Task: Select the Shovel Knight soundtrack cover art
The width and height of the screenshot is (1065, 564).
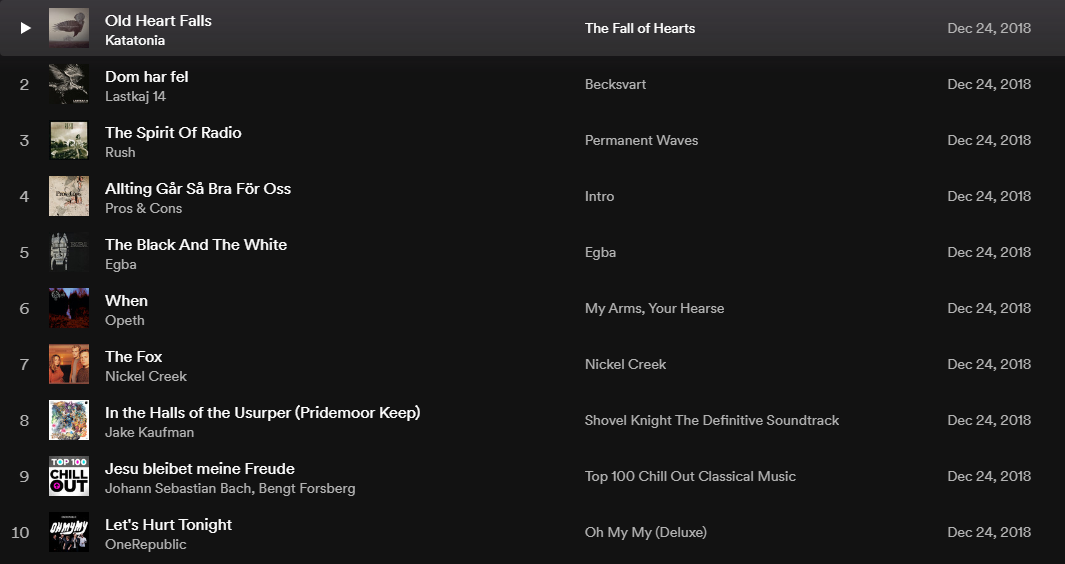Action: click(x=69, y=420)
